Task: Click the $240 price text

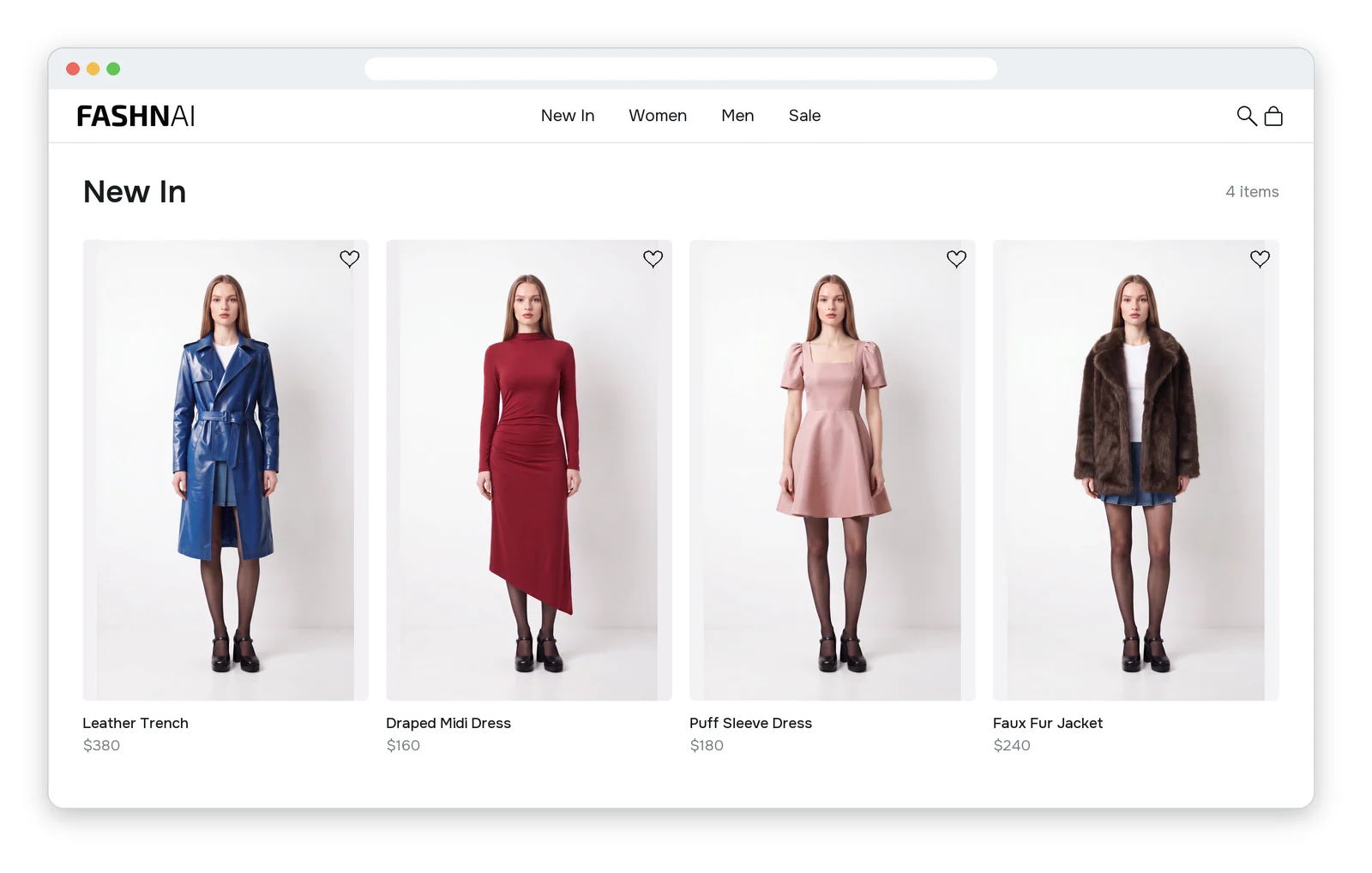Action: [1012, 745]
